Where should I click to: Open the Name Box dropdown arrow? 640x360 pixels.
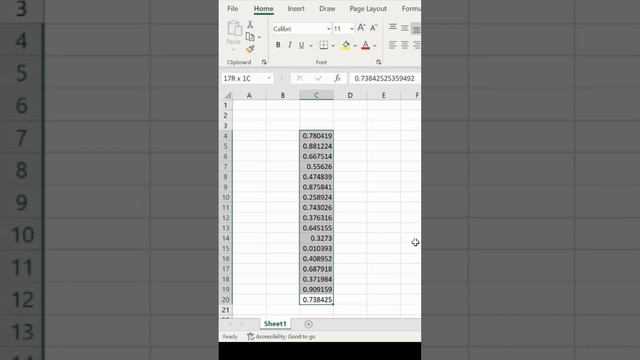point(269,78)
